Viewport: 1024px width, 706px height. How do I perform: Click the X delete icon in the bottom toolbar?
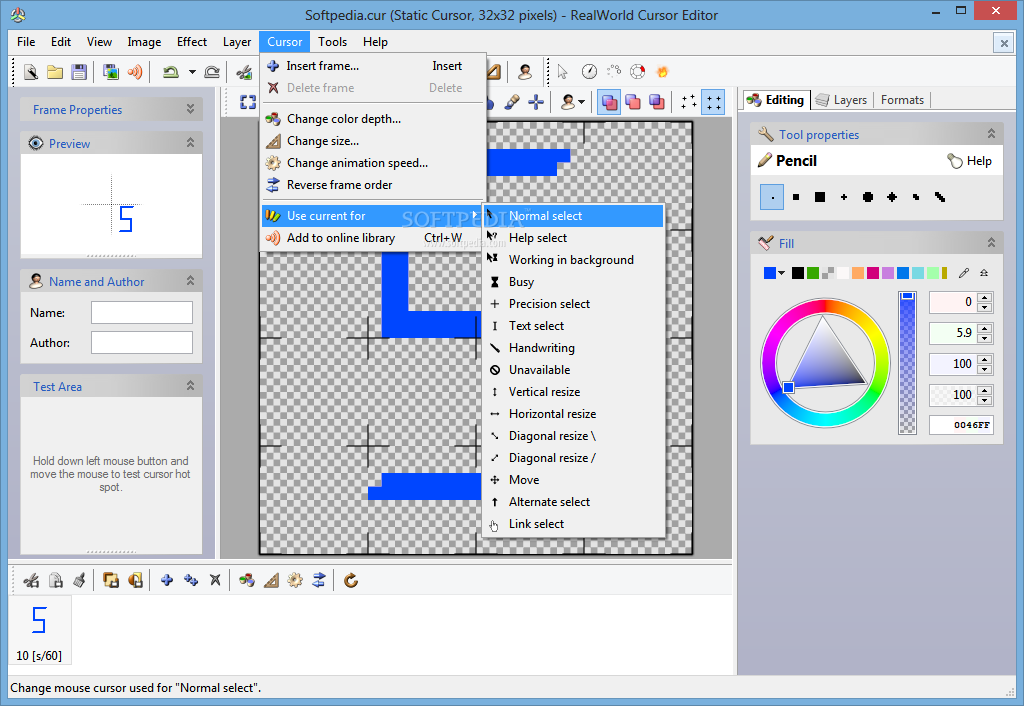(x=215, y=580)
